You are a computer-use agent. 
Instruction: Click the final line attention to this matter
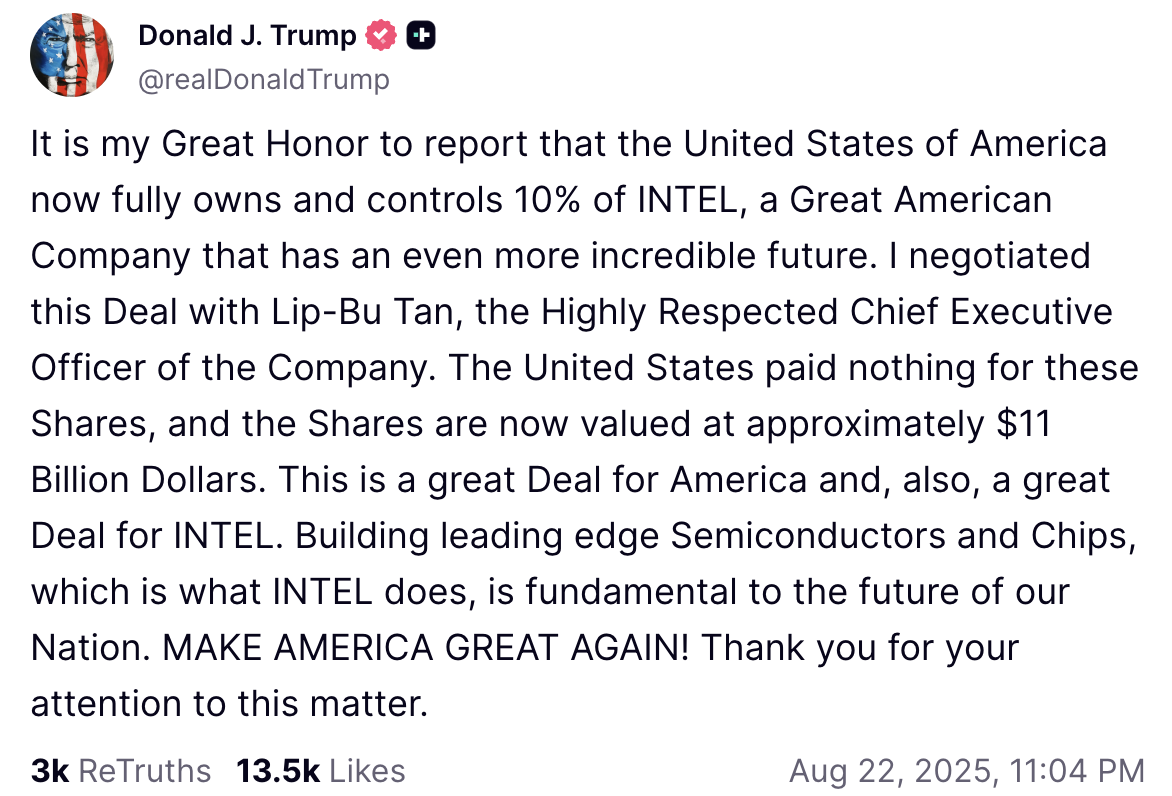tap(229, 703)
